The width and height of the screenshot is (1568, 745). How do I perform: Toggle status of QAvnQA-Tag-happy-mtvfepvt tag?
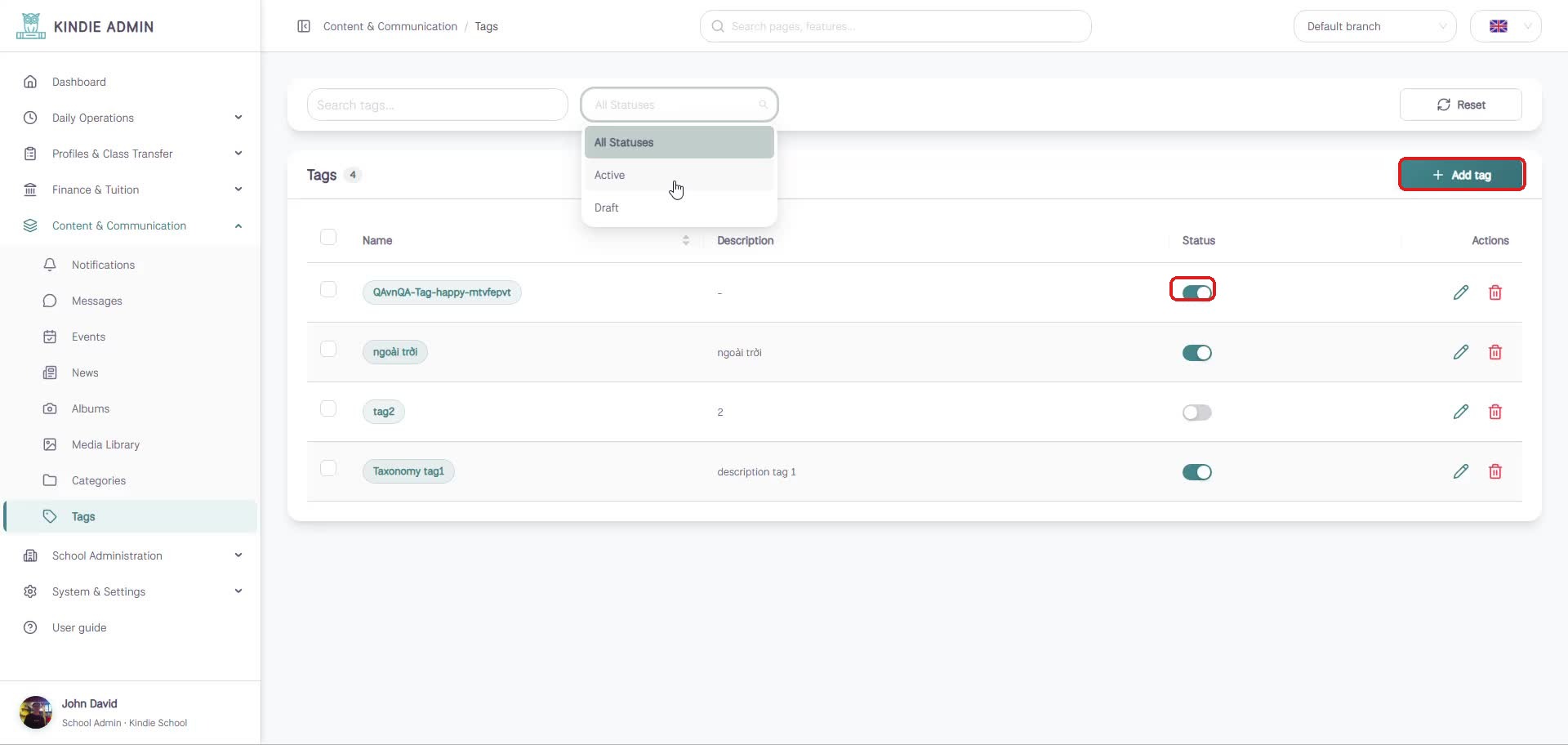(1196, 292)
